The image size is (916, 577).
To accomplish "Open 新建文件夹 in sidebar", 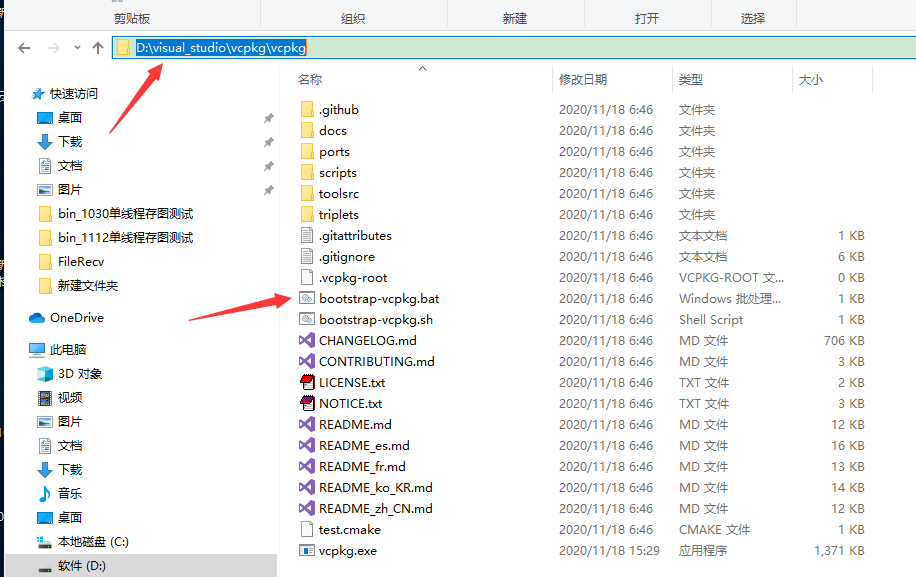I will (88, 286).
